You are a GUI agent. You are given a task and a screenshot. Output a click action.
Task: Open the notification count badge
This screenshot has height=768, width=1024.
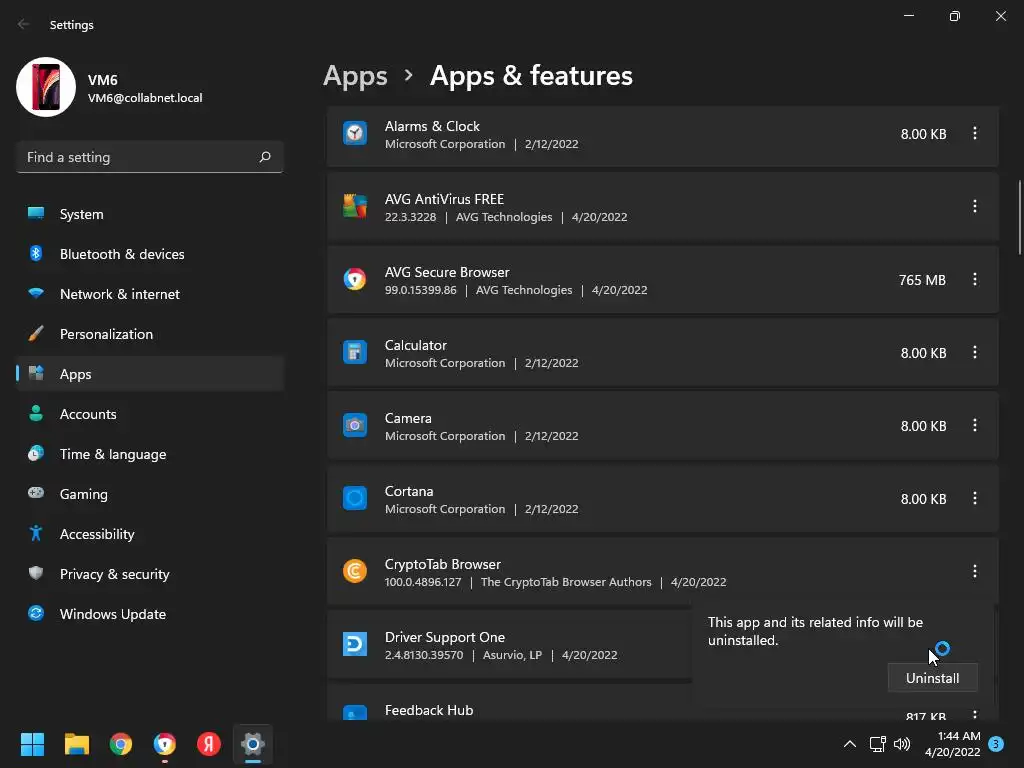pyautogui.click(x=996, y=744)
